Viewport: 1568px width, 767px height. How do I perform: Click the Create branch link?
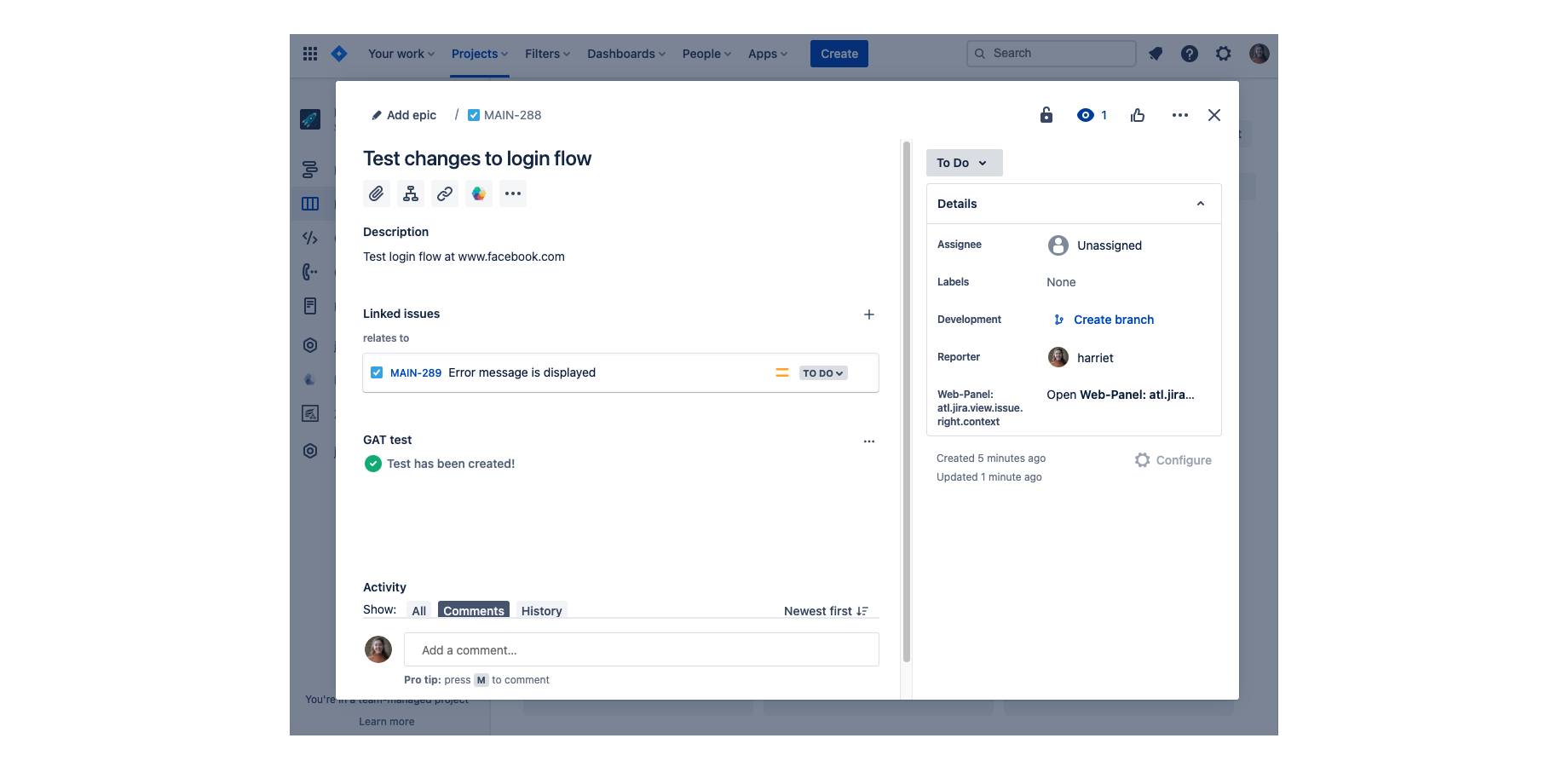[x=1114, y=320]
